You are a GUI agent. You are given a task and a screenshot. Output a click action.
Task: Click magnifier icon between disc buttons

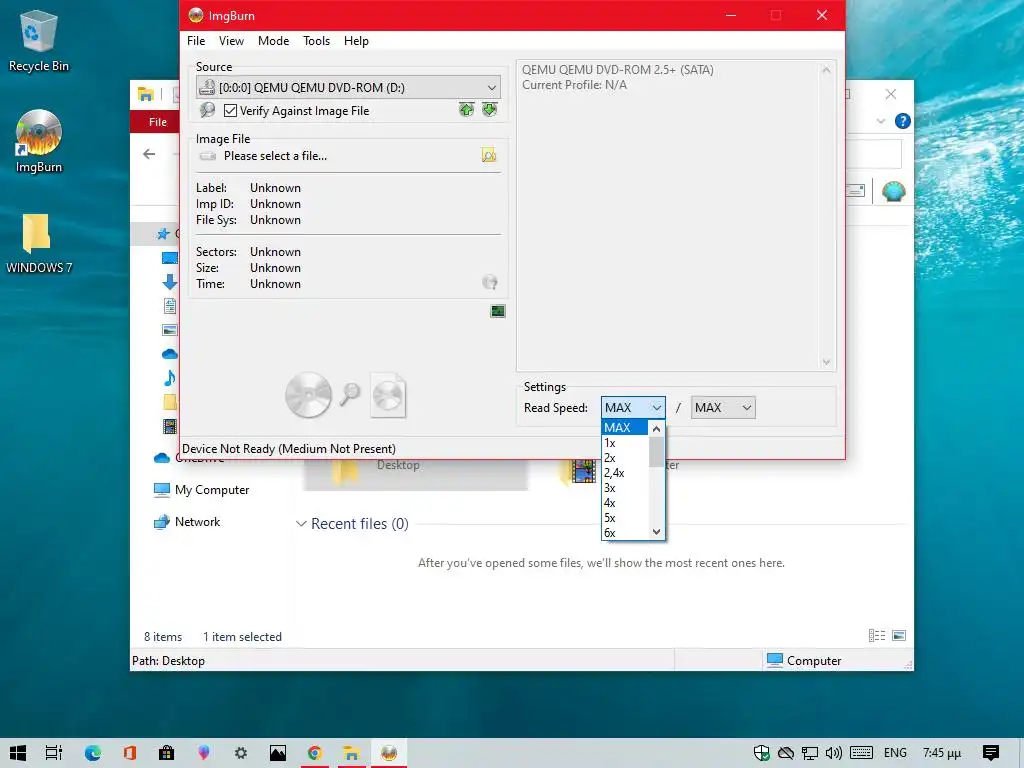(350, 393)
